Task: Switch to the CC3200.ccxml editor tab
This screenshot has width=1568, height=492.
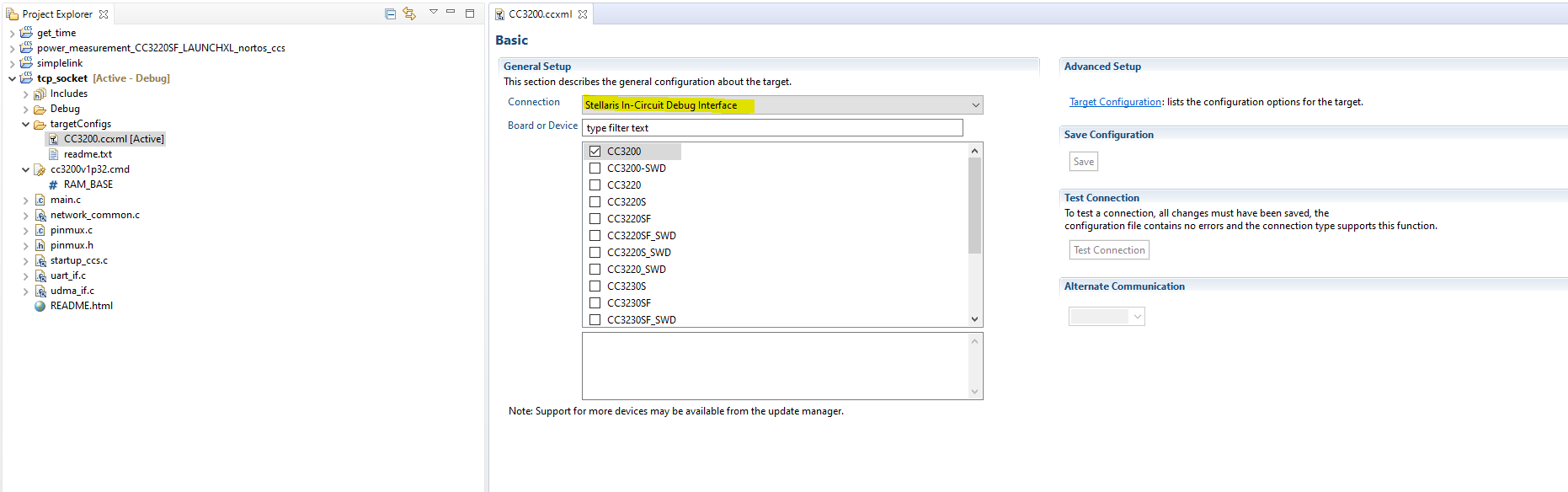Action: point(540,14)
